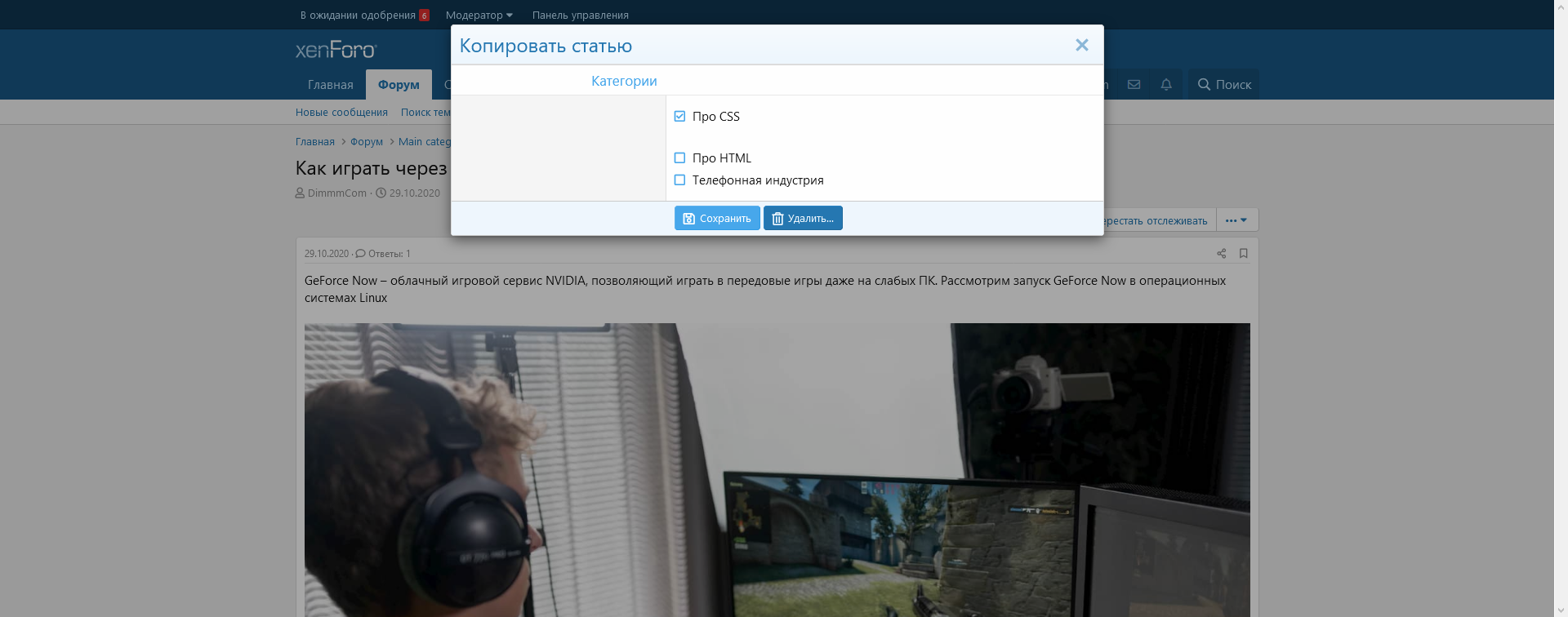The height and width of the screenshot is (617, 1568).
Task: Click the Ответы: 1 reply count
Action: click(384, 254)
